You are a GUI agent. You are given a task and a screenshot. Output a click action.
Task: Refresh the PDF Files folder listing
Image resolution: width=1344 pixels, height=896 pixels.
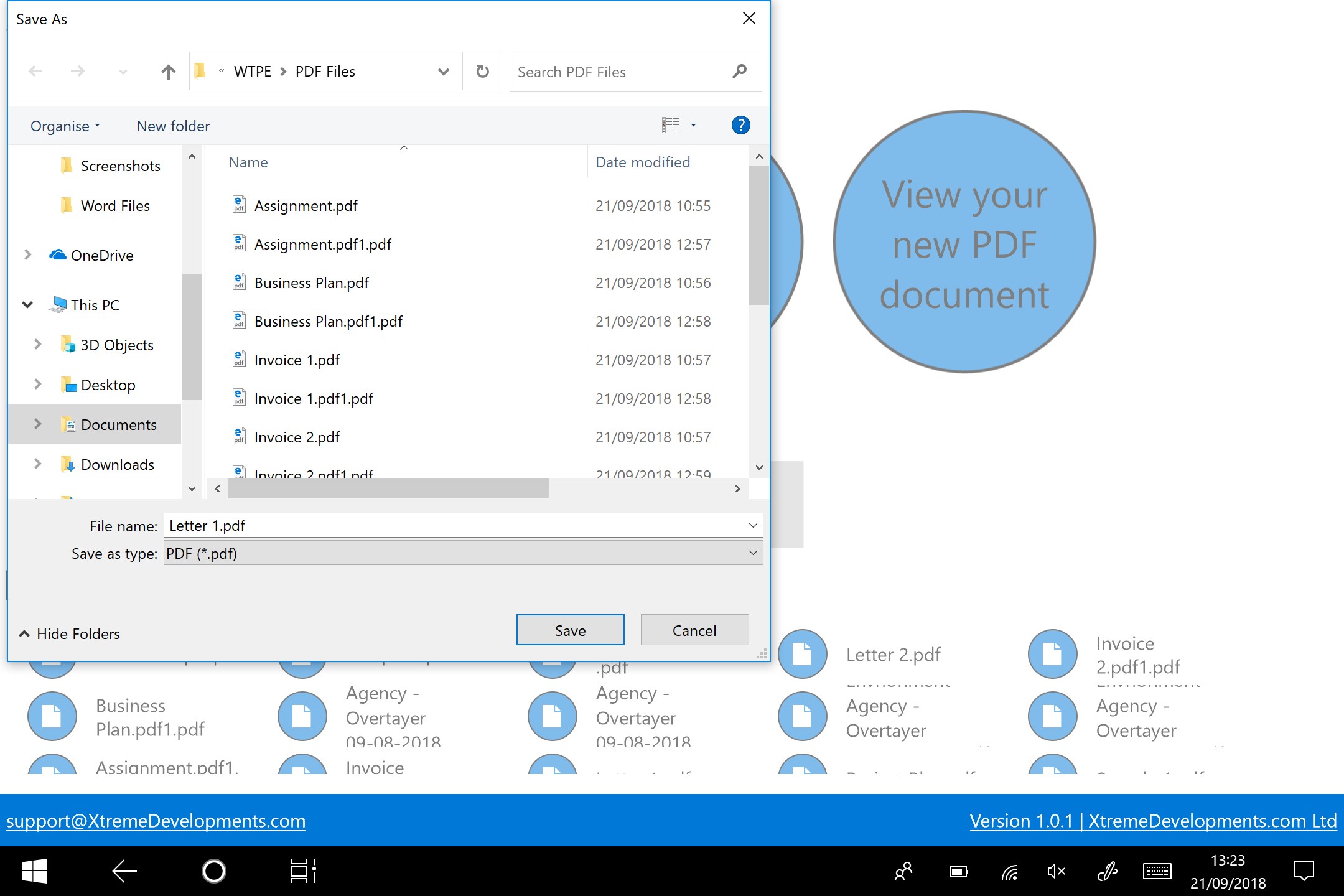pyautogui.click(x=482, y=72)
